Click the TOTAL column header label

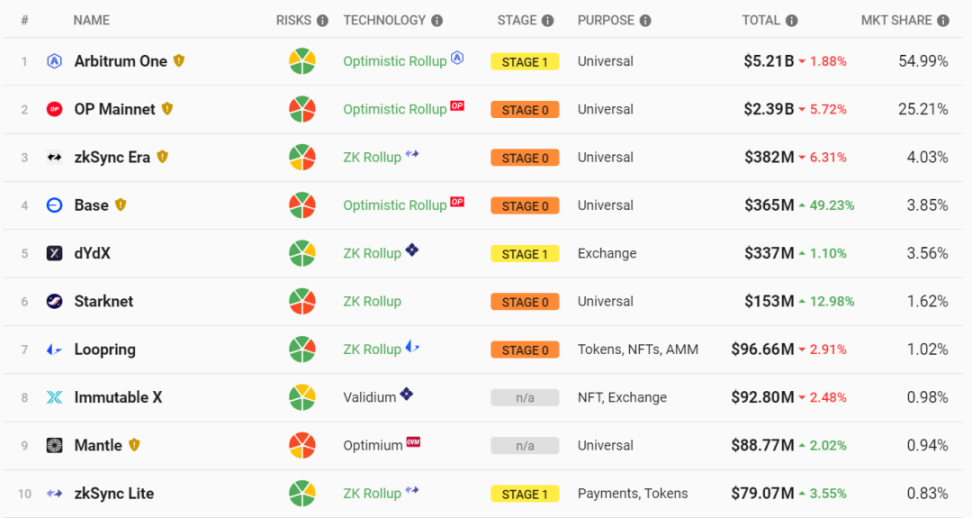point(761,20)
